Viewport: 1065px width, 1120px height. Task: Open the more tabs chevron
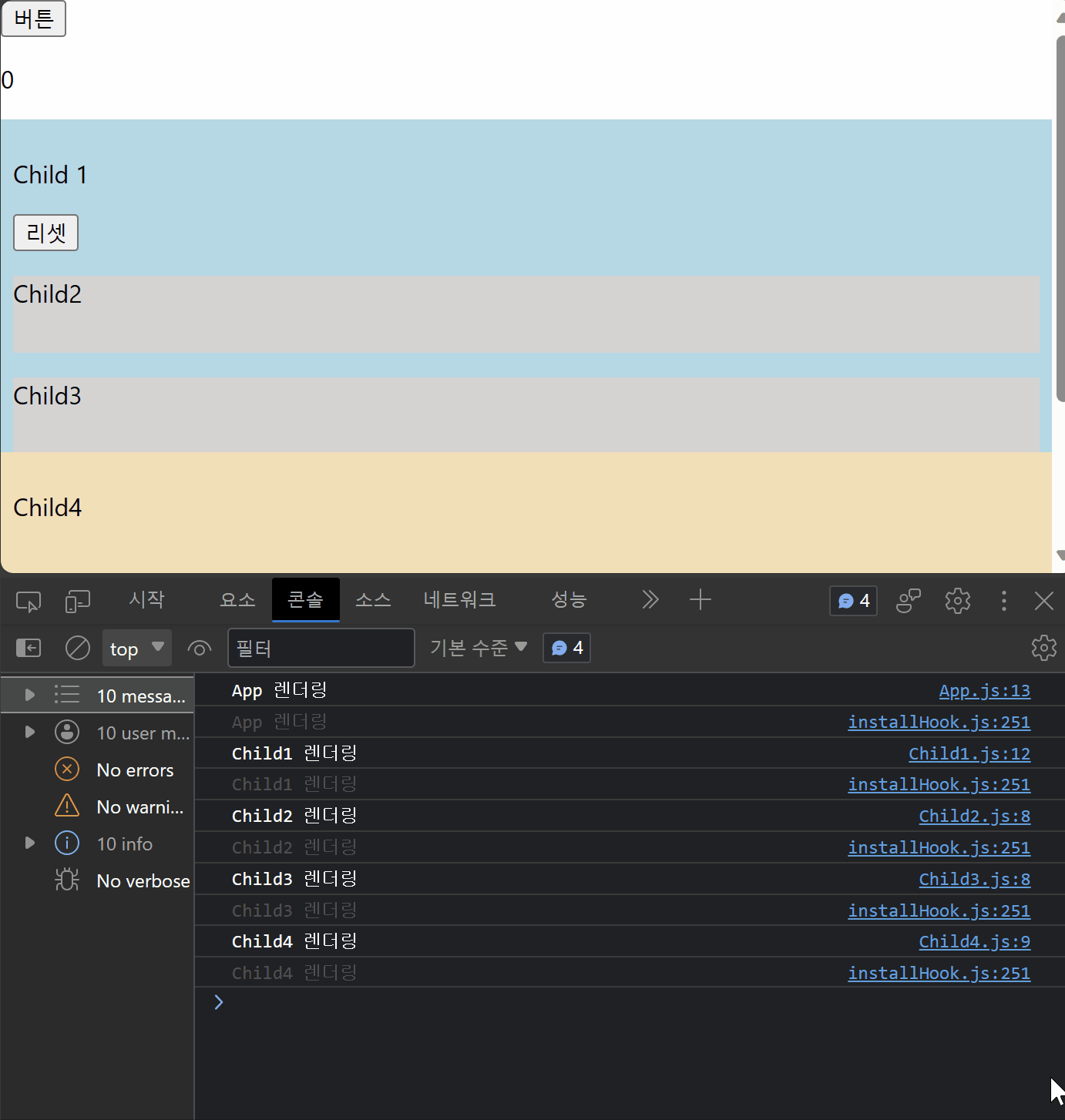click(x=650, y=599)
